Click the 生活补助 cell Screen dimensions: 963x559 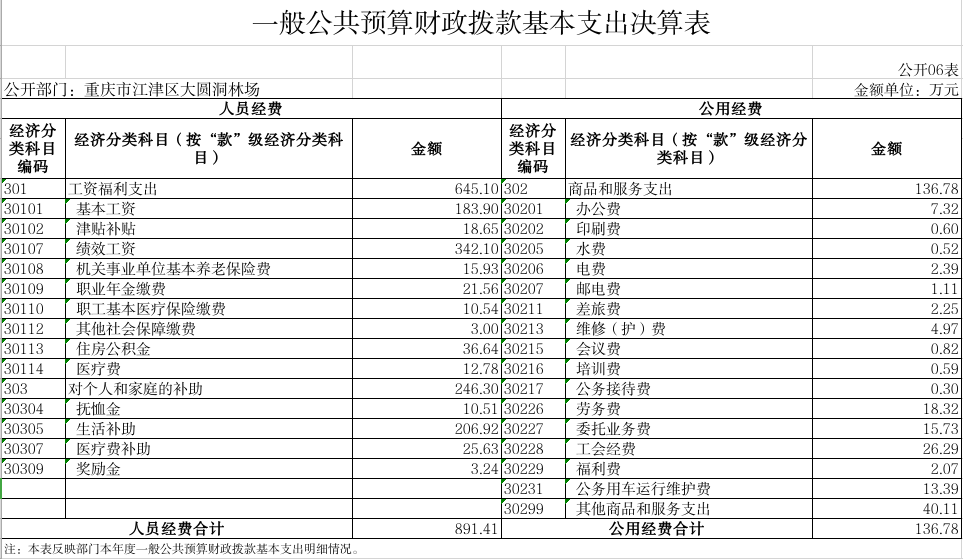[209, 429]
